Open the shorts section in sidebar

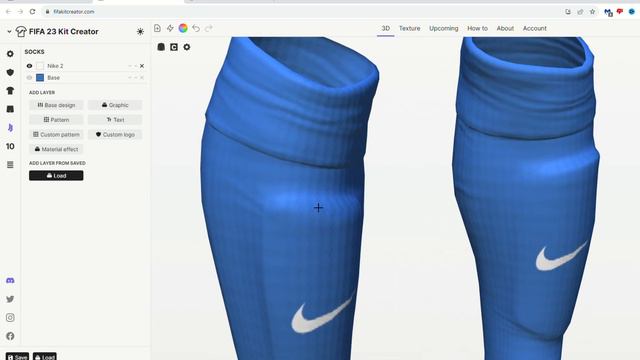tap(10, 109)
